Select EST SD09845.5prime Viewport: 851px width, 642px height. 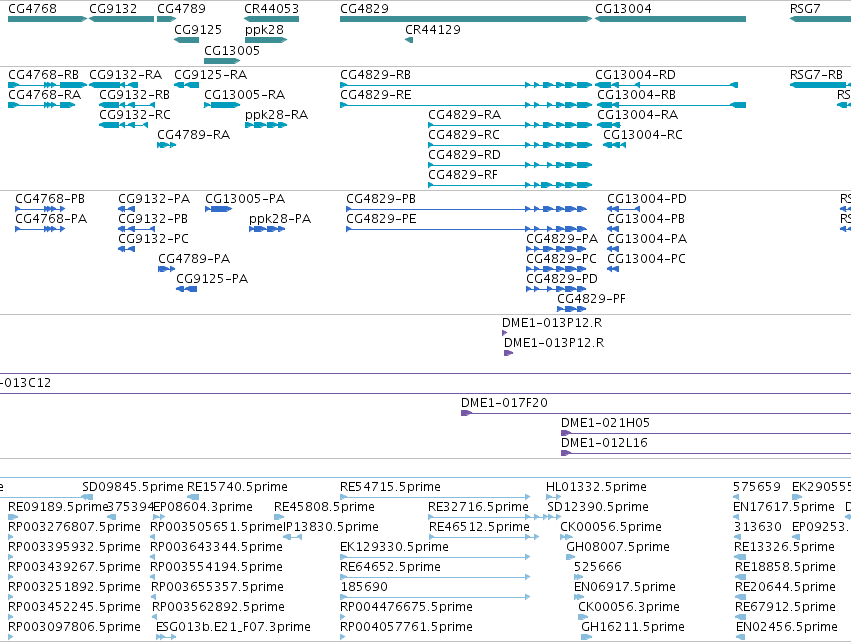(133, 487)
